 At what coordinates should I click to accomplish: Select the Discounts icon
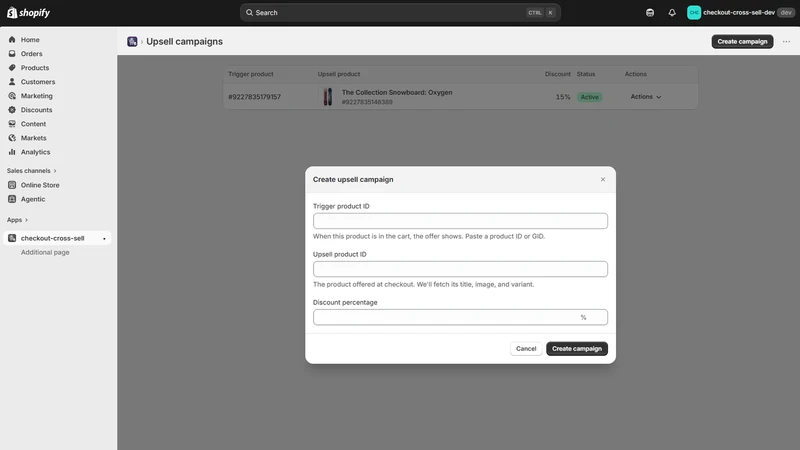point(12,110)
